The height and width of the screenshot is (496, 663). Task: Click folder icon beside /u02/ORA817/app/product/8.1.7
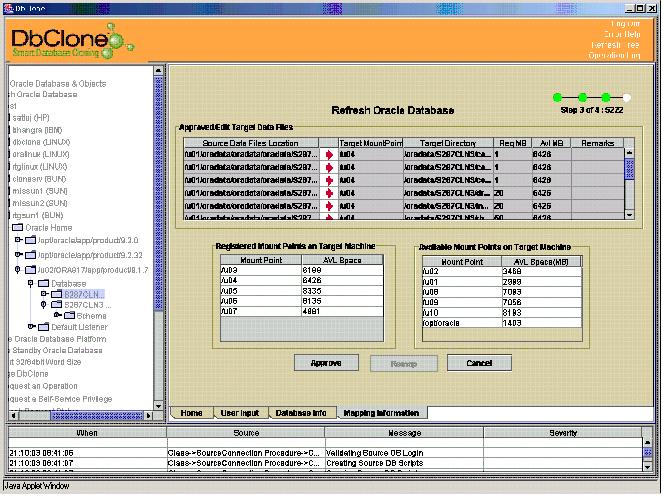[x=30, y=270]
